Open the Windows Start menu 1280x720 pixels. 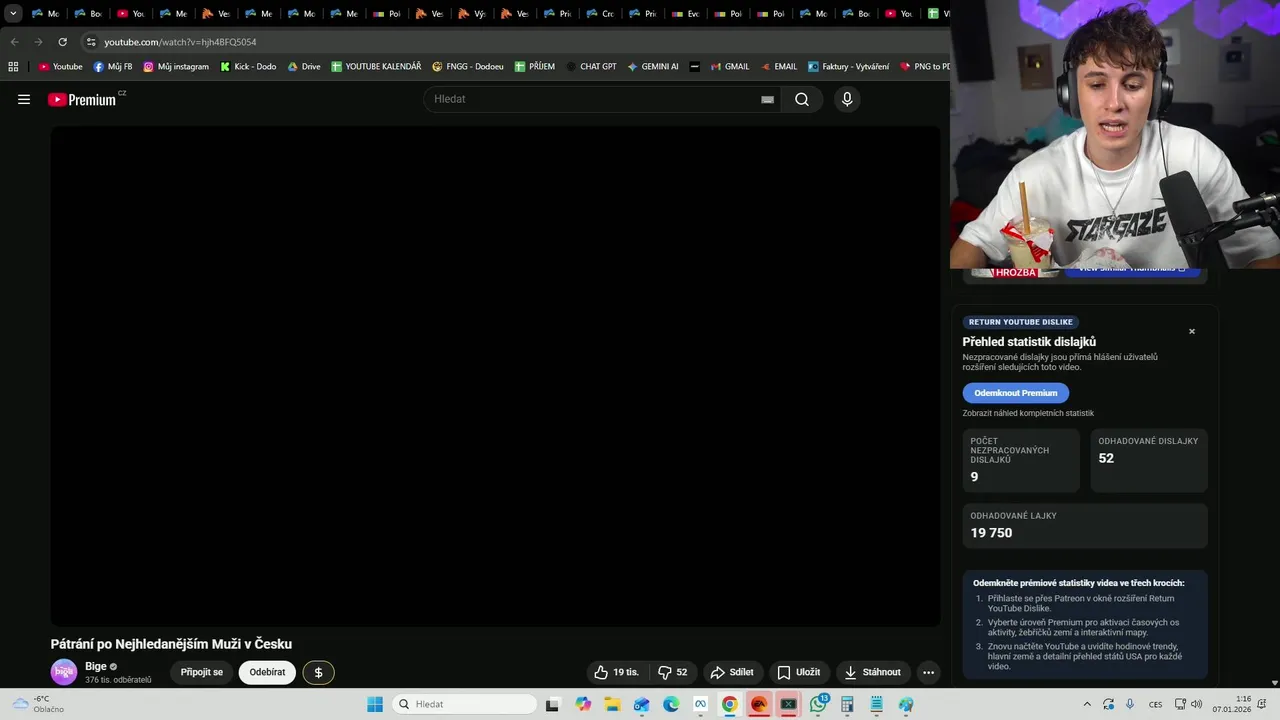(375, 704)
